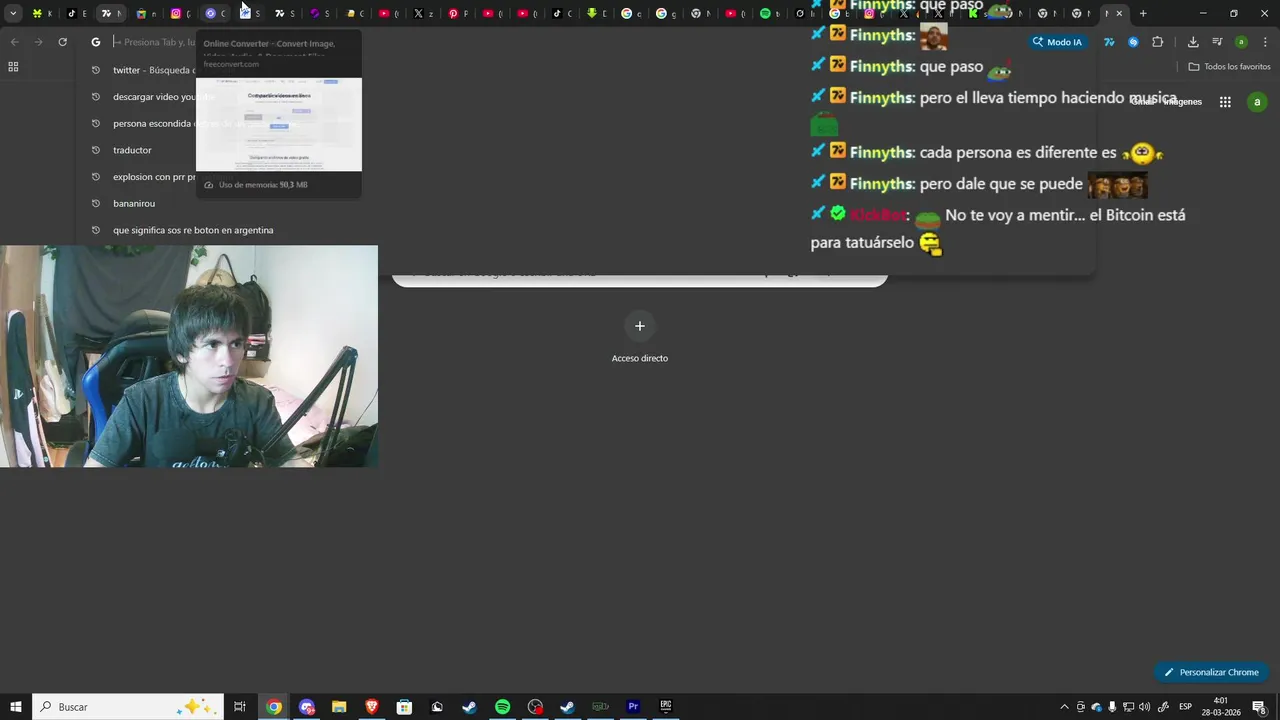Open first Steam icon in taskbar
Viewport: 1280px width, 720px height.
pos(469,707)
